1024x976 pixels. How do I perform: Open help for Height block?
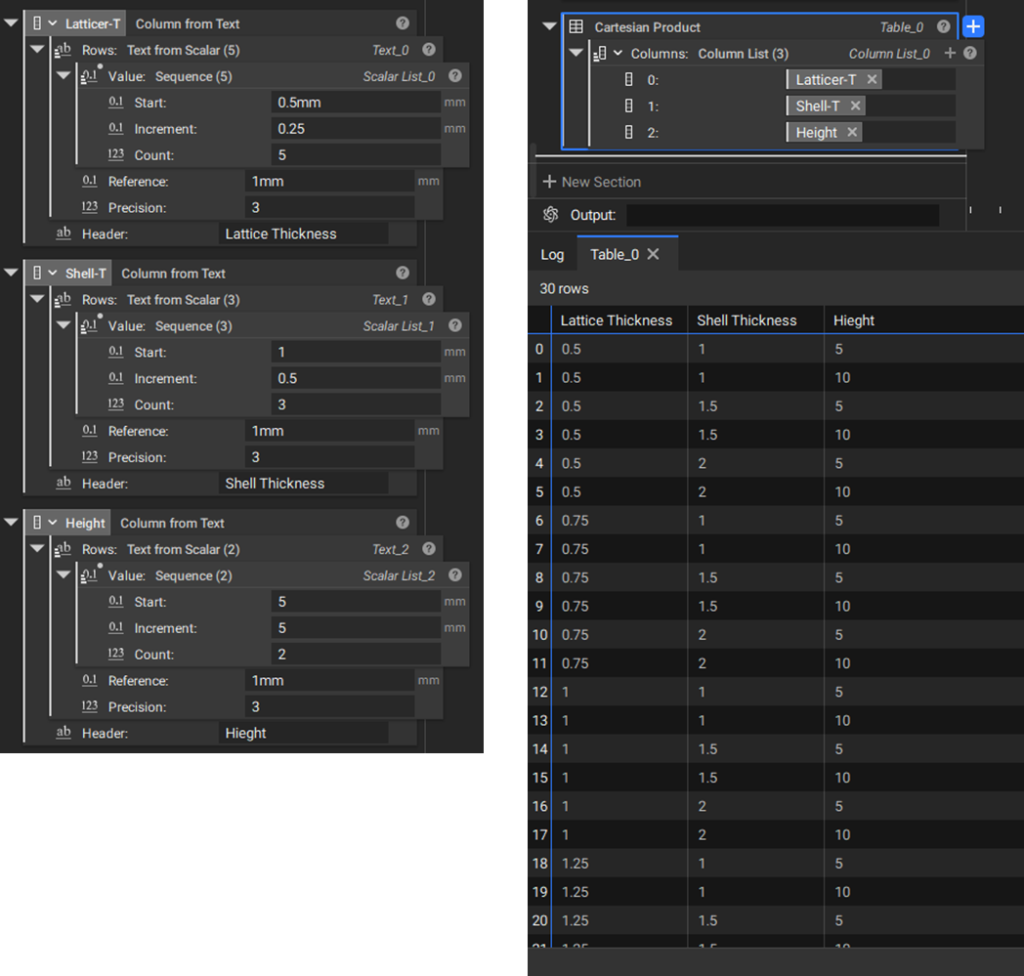402,523
